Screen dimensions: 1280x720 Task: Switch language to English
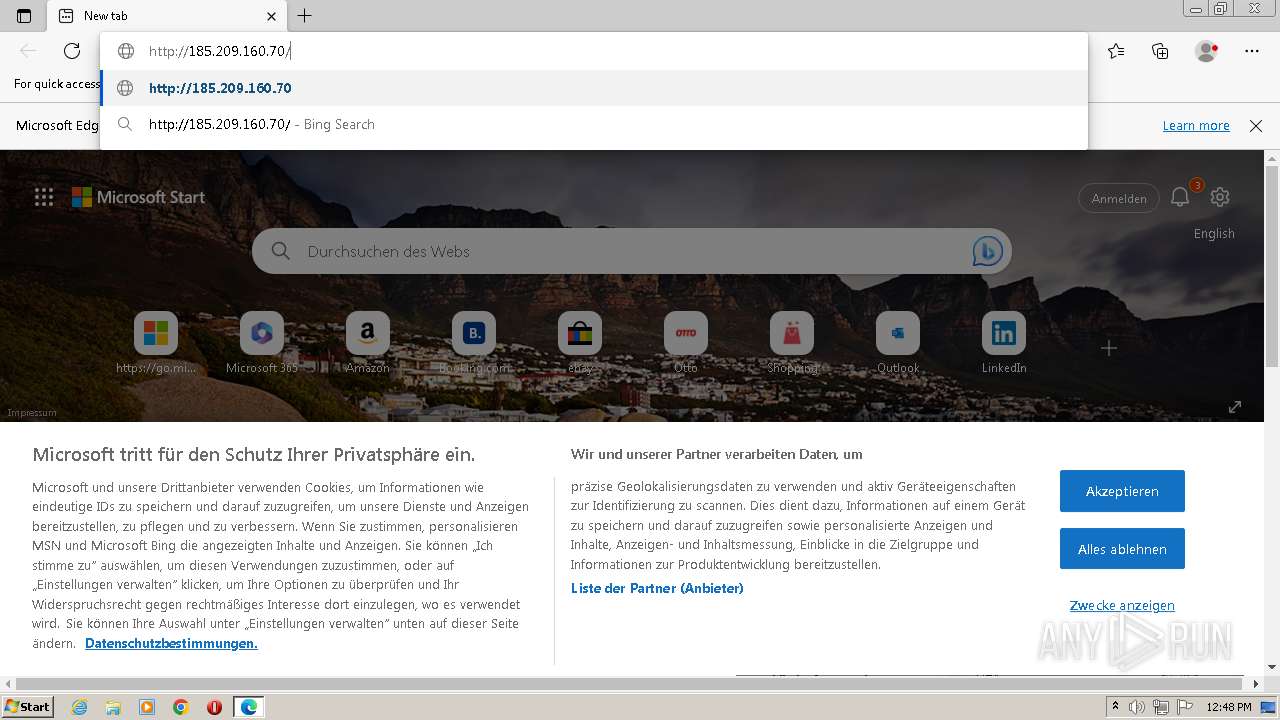tap(1214, 233)
